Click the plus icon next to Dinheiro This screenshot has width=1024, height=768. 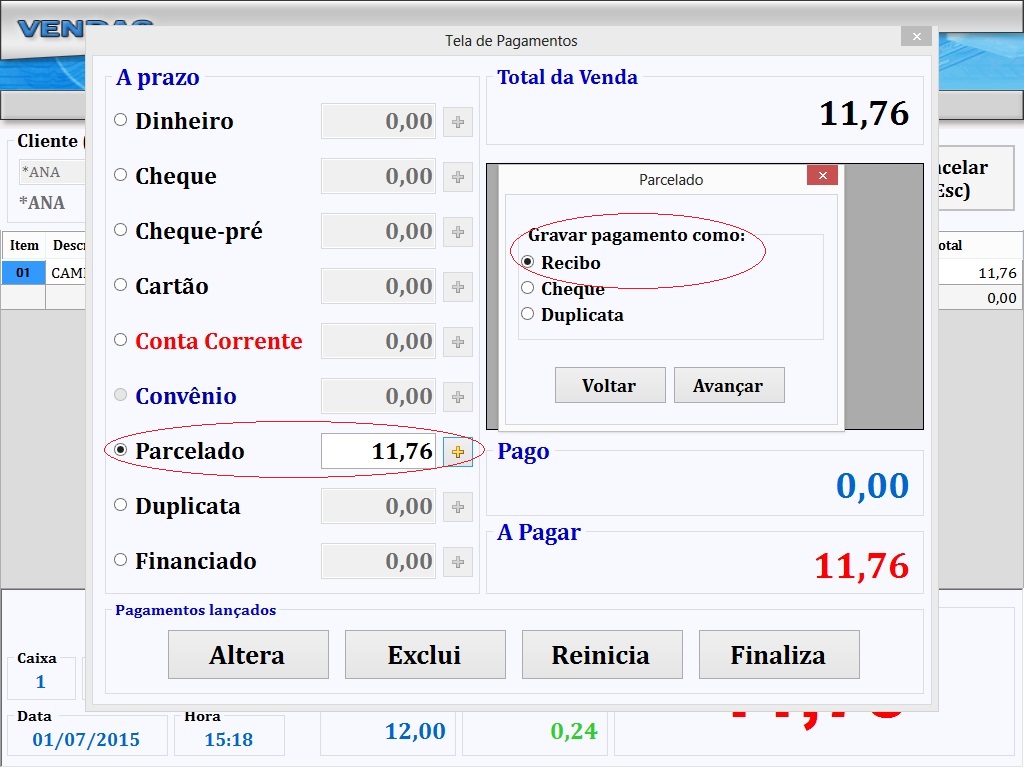458,121
